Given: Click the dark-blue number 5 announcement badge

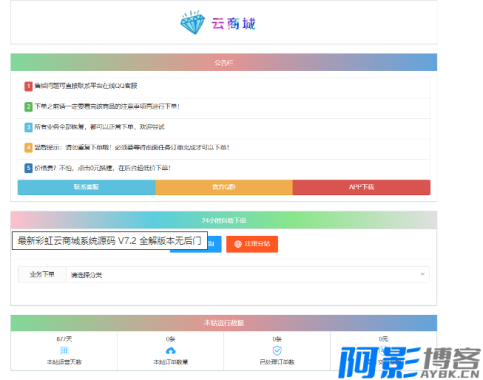Looking at the screenshot, I should coord(28,168).
